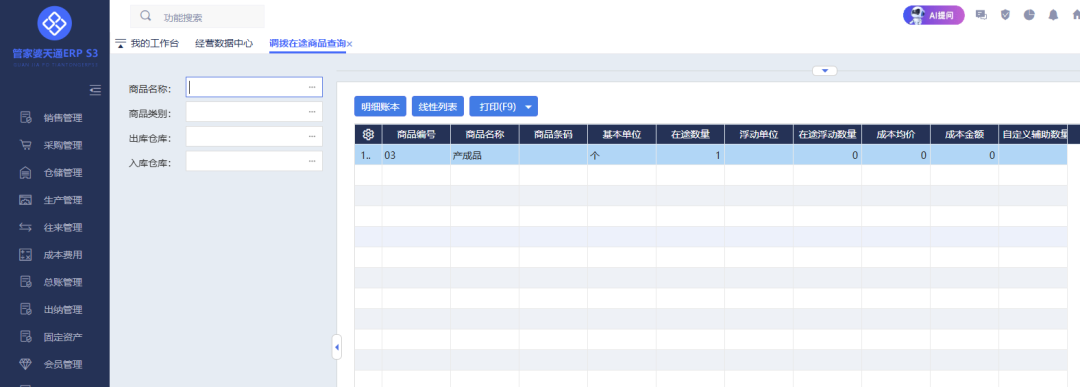Click the 在途数量 column header
Screen dimensions: 1080x387
pos(690,134)
